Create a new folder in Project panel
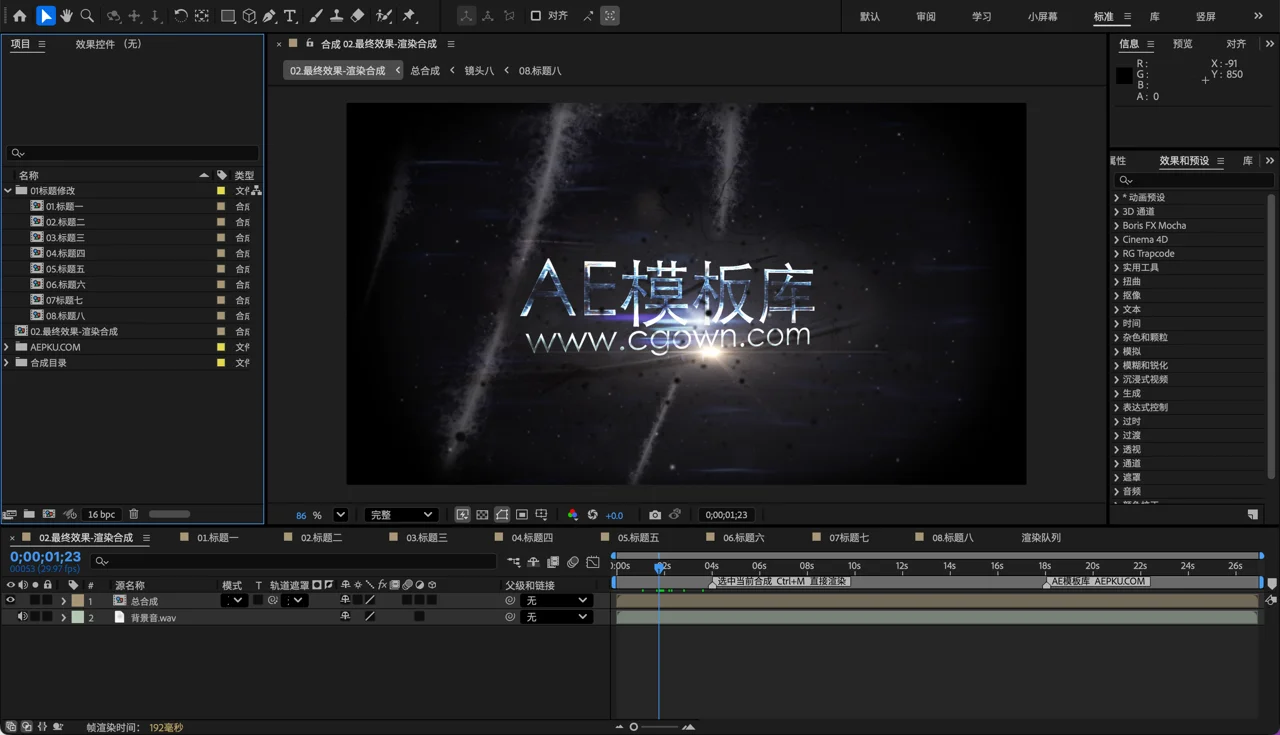This screenshot has width=1280, height=735. point(29,514)
